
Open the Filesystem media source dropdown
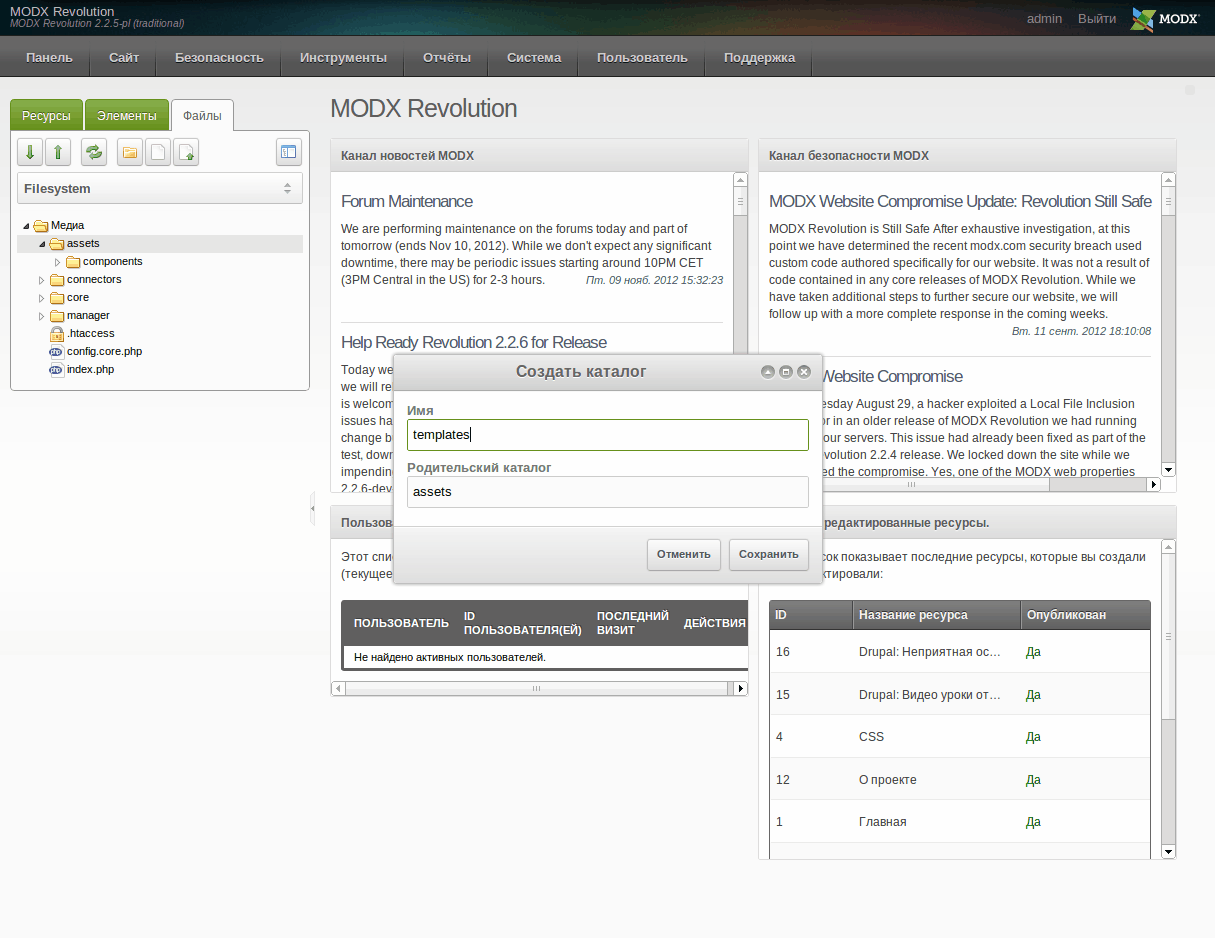click(x=287, y=188)
